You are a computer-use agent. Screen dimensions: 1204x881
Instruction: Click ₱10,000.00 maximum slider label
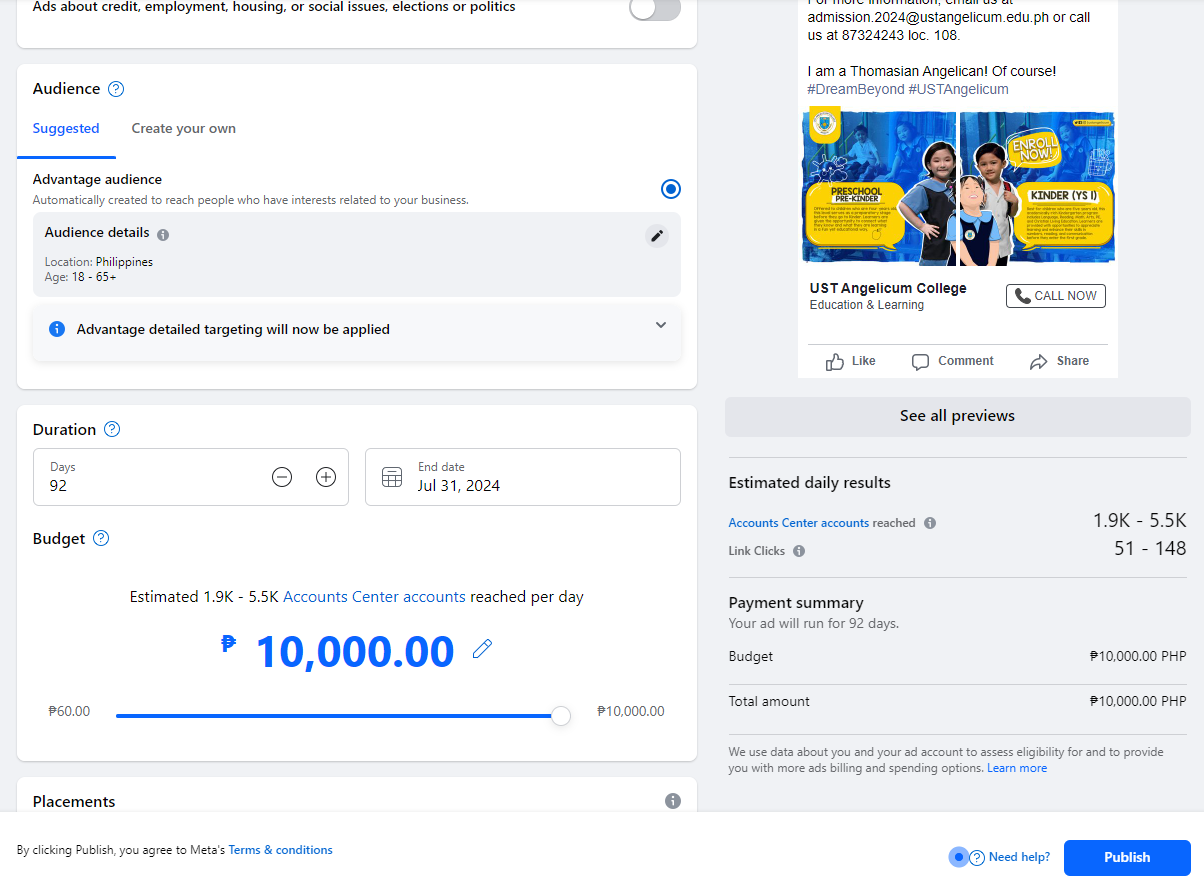click(630, 712)
